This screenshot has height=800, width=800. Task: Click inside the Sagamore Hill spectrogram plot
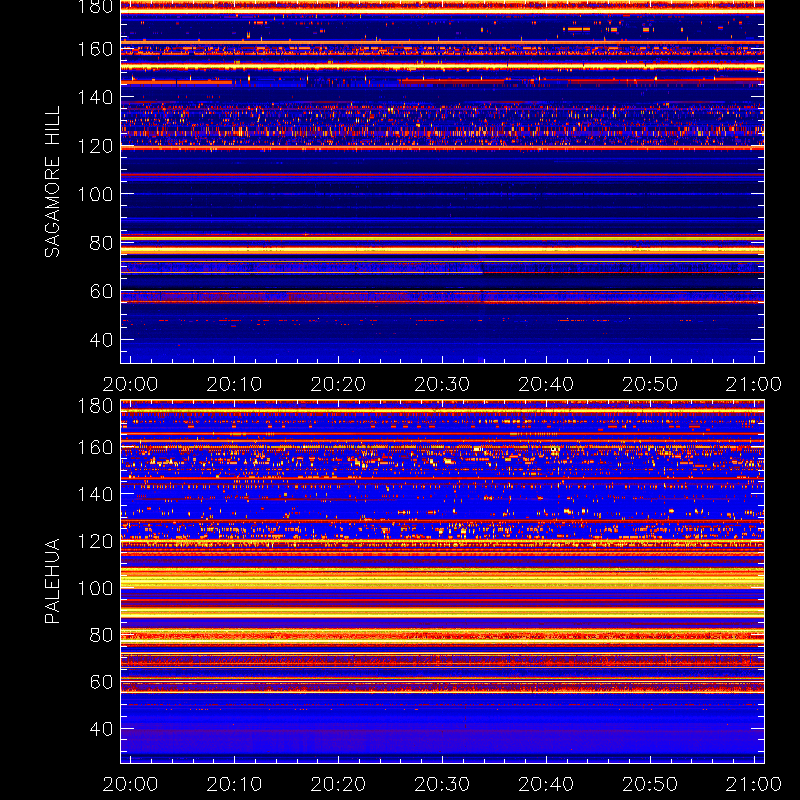coord(442,182)
